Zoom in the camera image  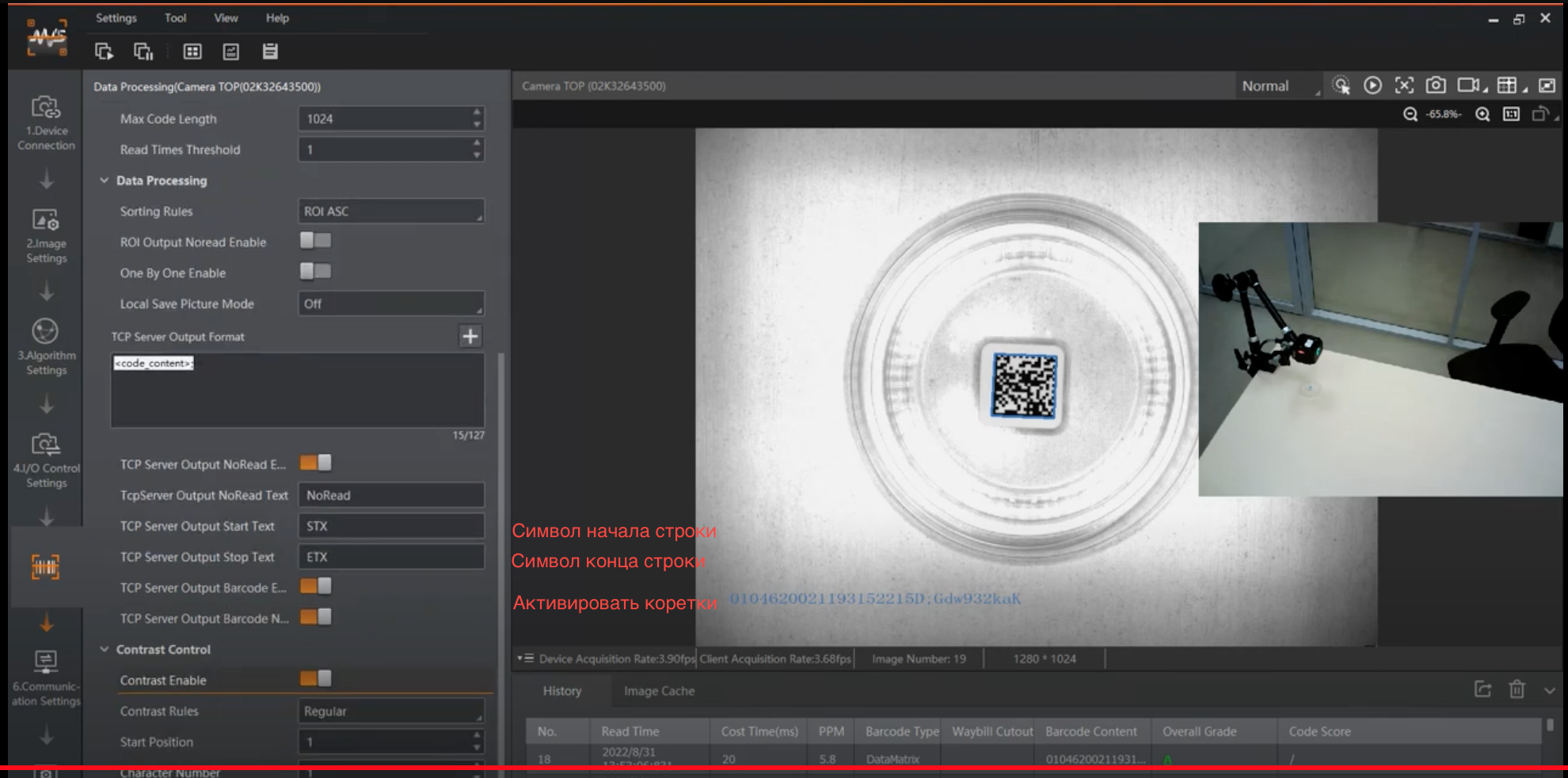point(1482,114)
